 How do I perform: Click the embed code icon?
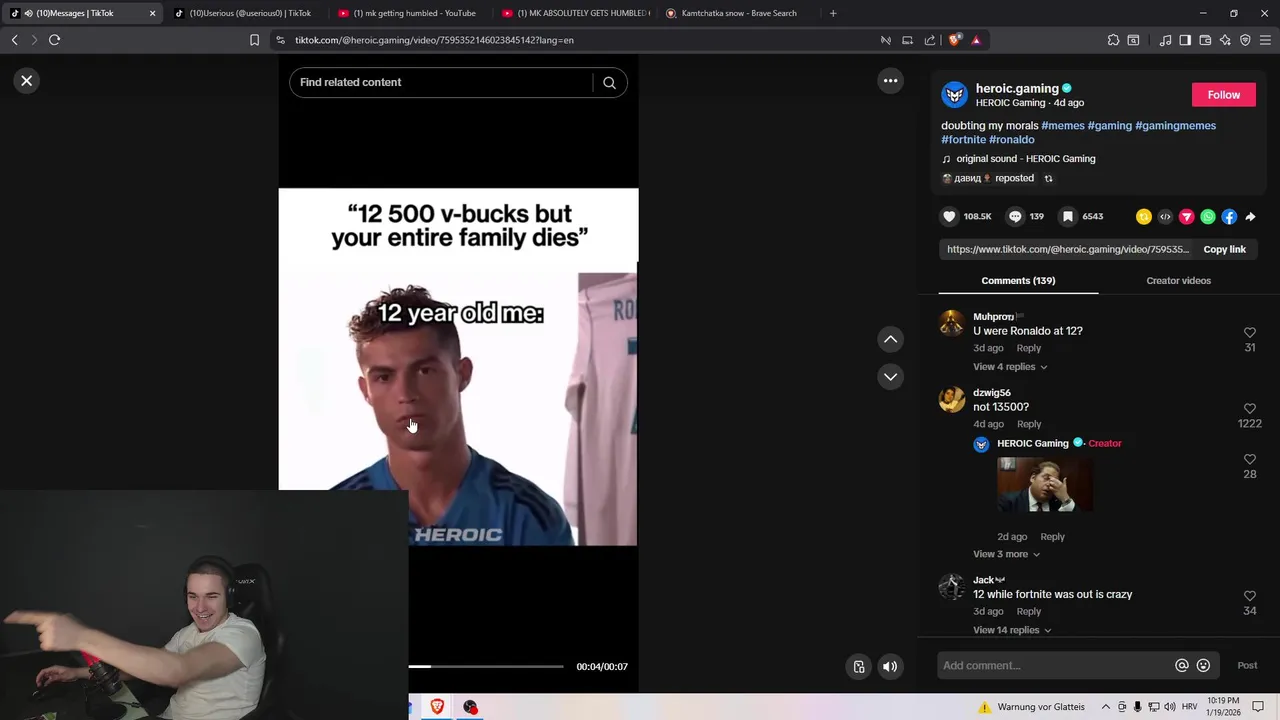pyautogui.click(x=1165, y=217)
